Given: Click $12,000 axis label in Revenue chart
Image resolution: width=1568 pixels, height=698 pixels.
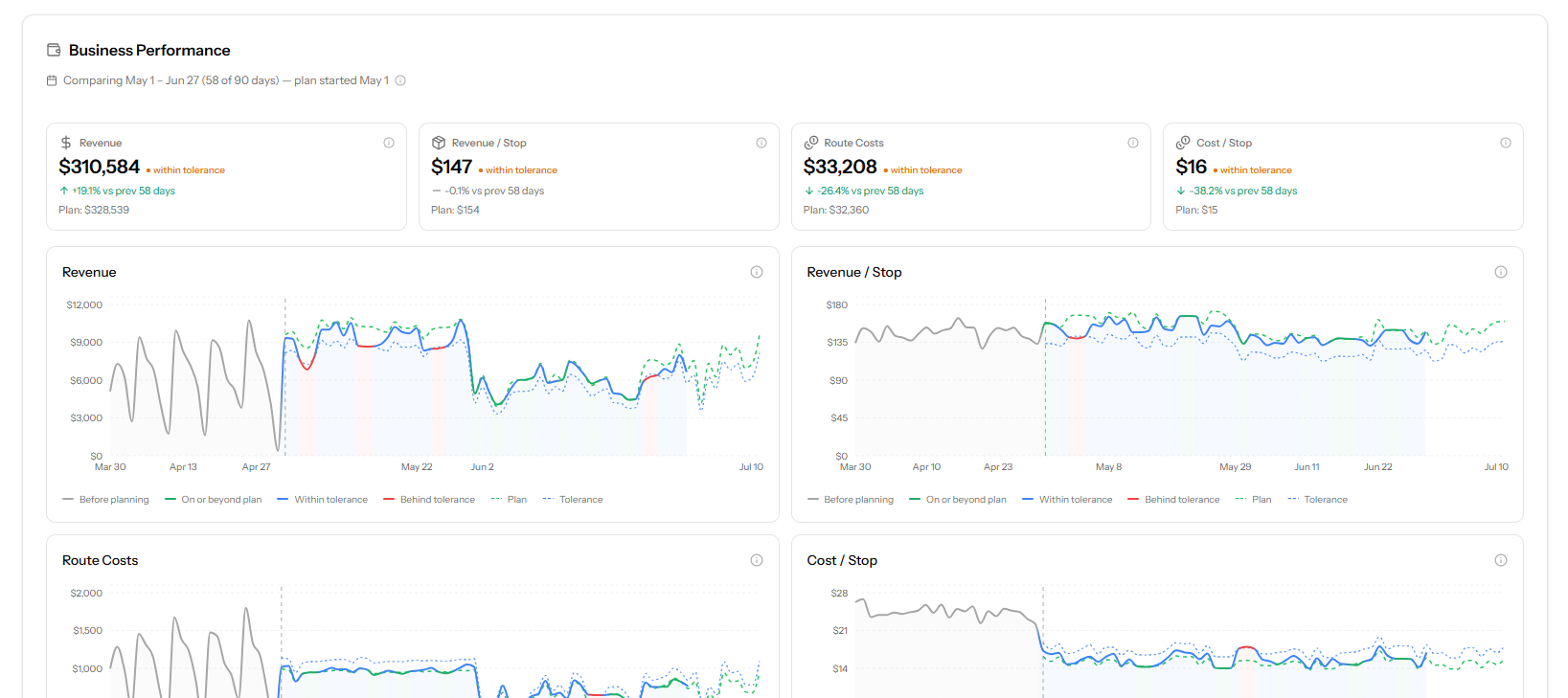Looking at the screenshot, I should 84,305.
